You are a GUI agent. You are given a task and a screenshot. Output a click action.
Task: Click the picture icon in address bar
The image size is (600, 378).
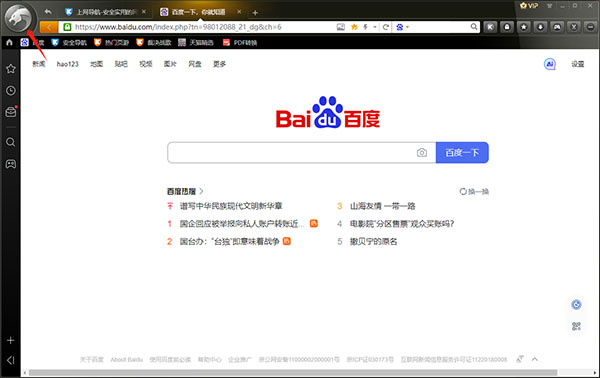(x=341, y=27)
